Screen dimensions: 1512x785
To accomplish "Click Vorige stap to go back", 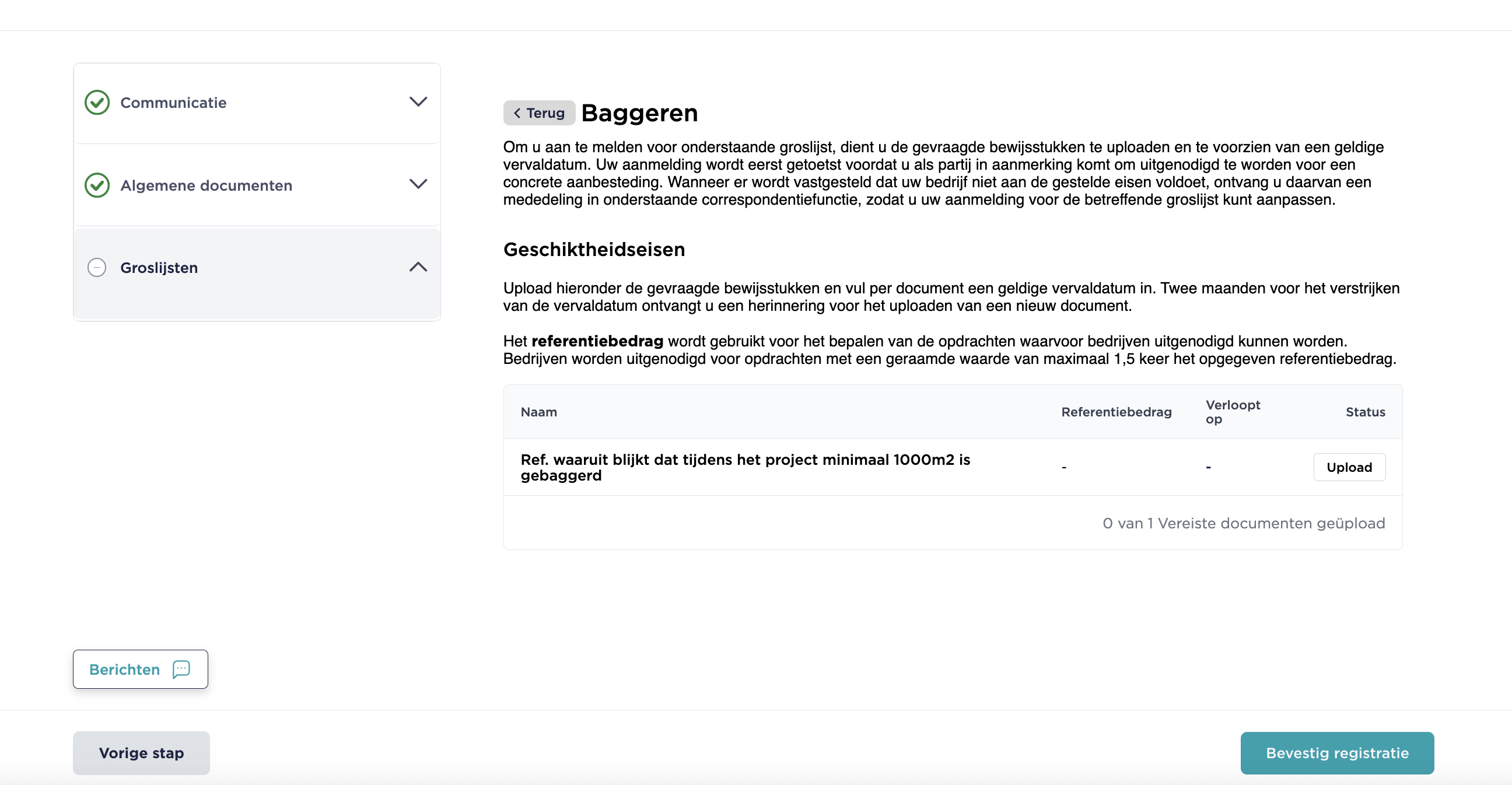I will [141, 753].
